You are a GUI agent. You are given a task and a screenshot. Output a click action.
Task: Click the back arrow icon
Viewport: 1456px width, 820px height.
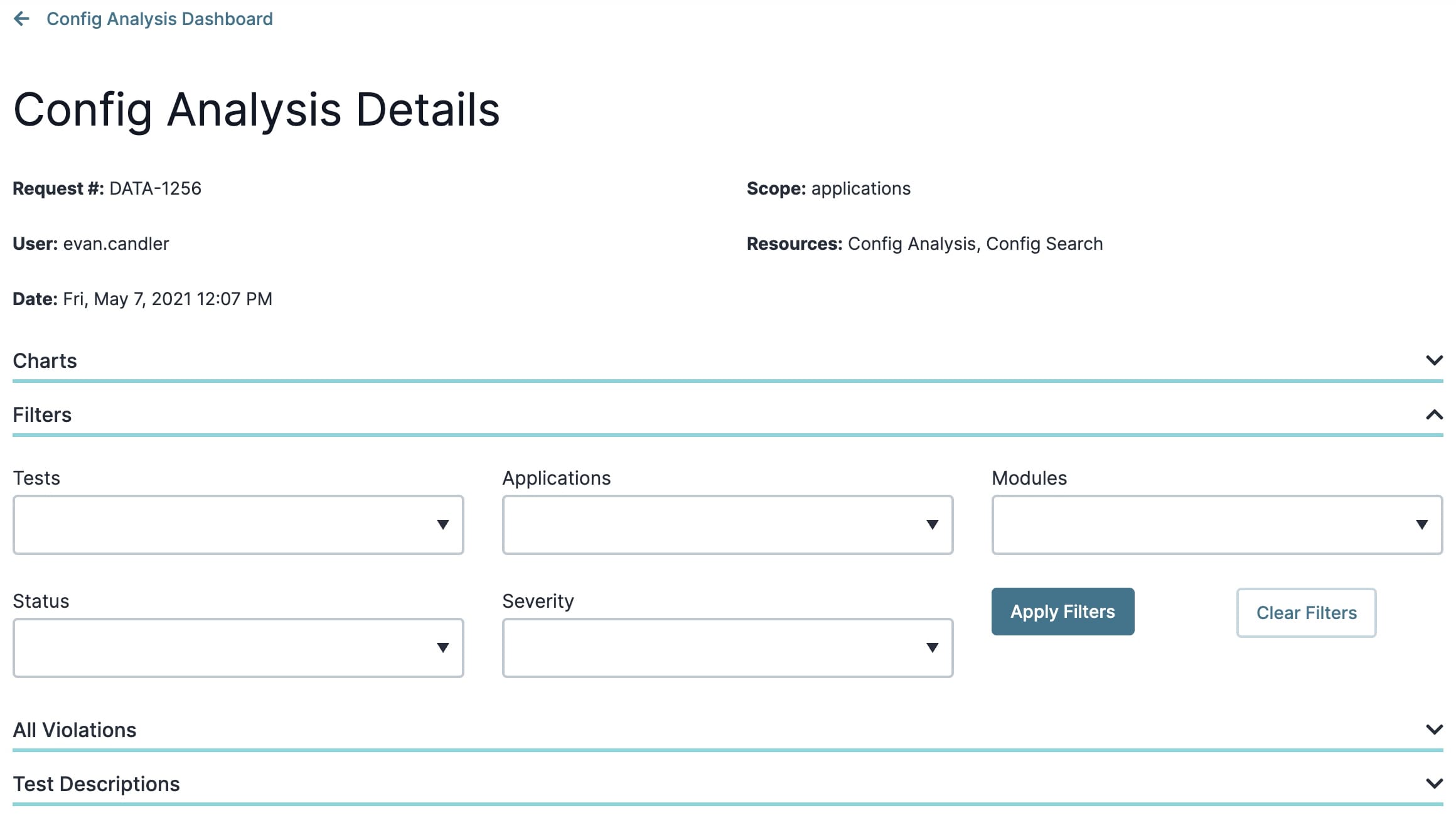pyautogui.click(x=21, y=19)
